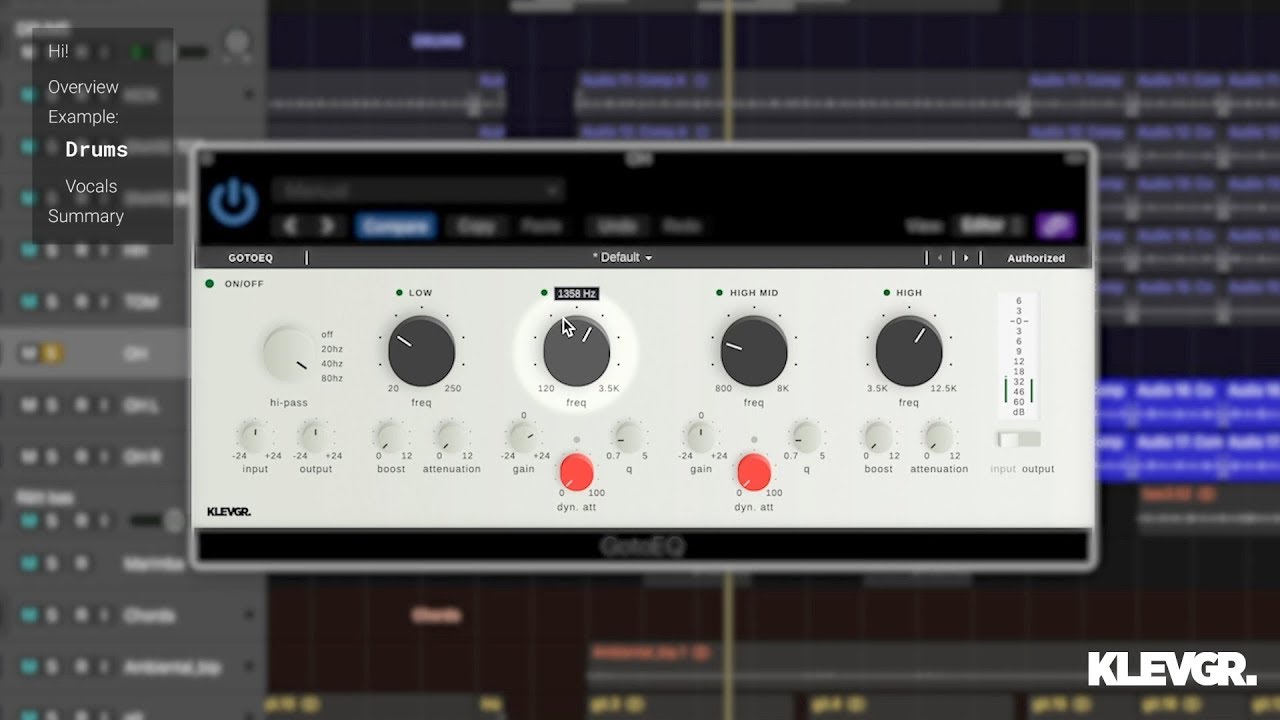Click the LOW band freq knob
1280x720 pixels.
[x=421, y=350]
